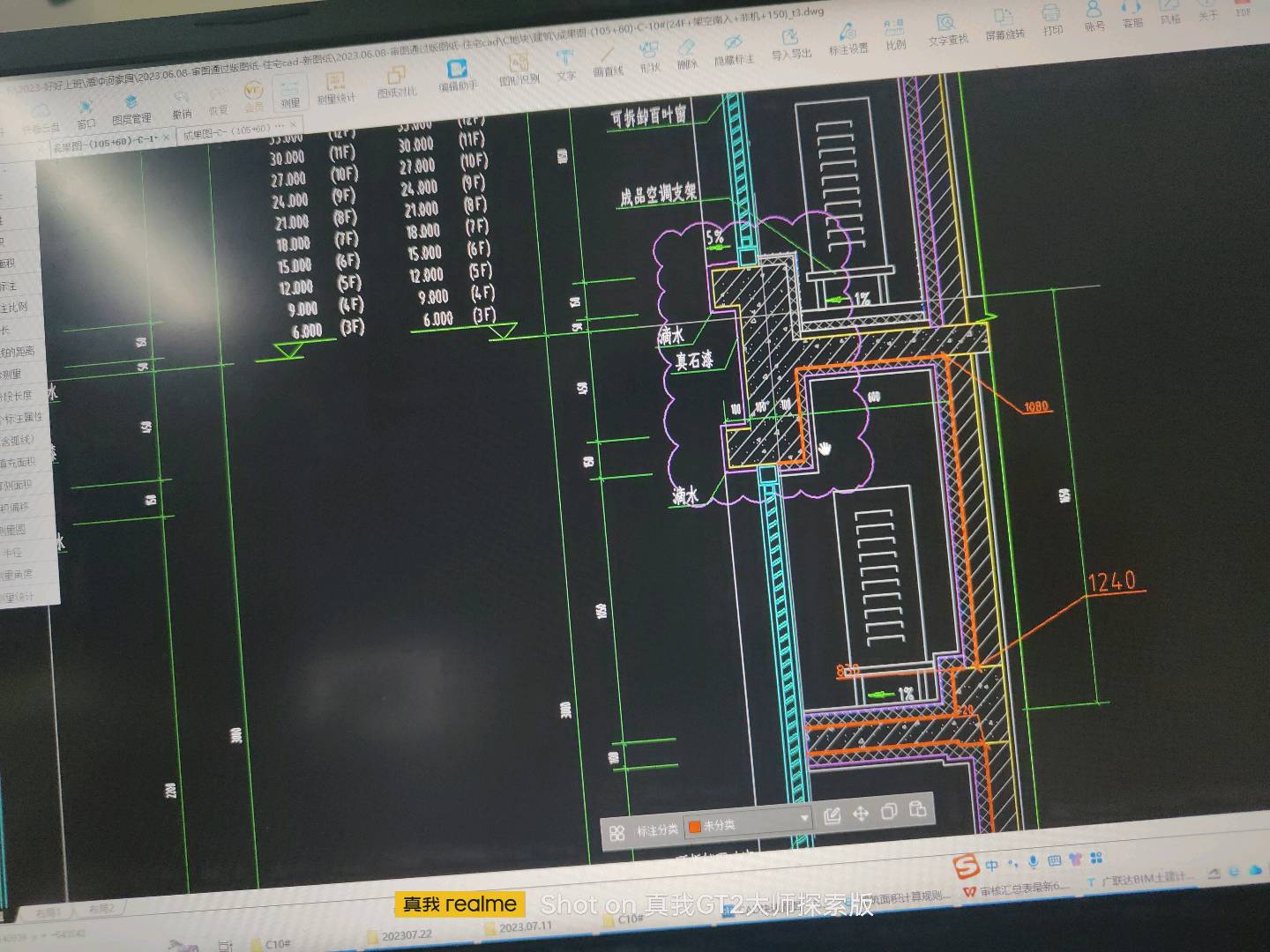The height and width of the screenshot is (952, 1270).
Task: Choose 分段长度 in measure menu
Action: click(16, 395)
